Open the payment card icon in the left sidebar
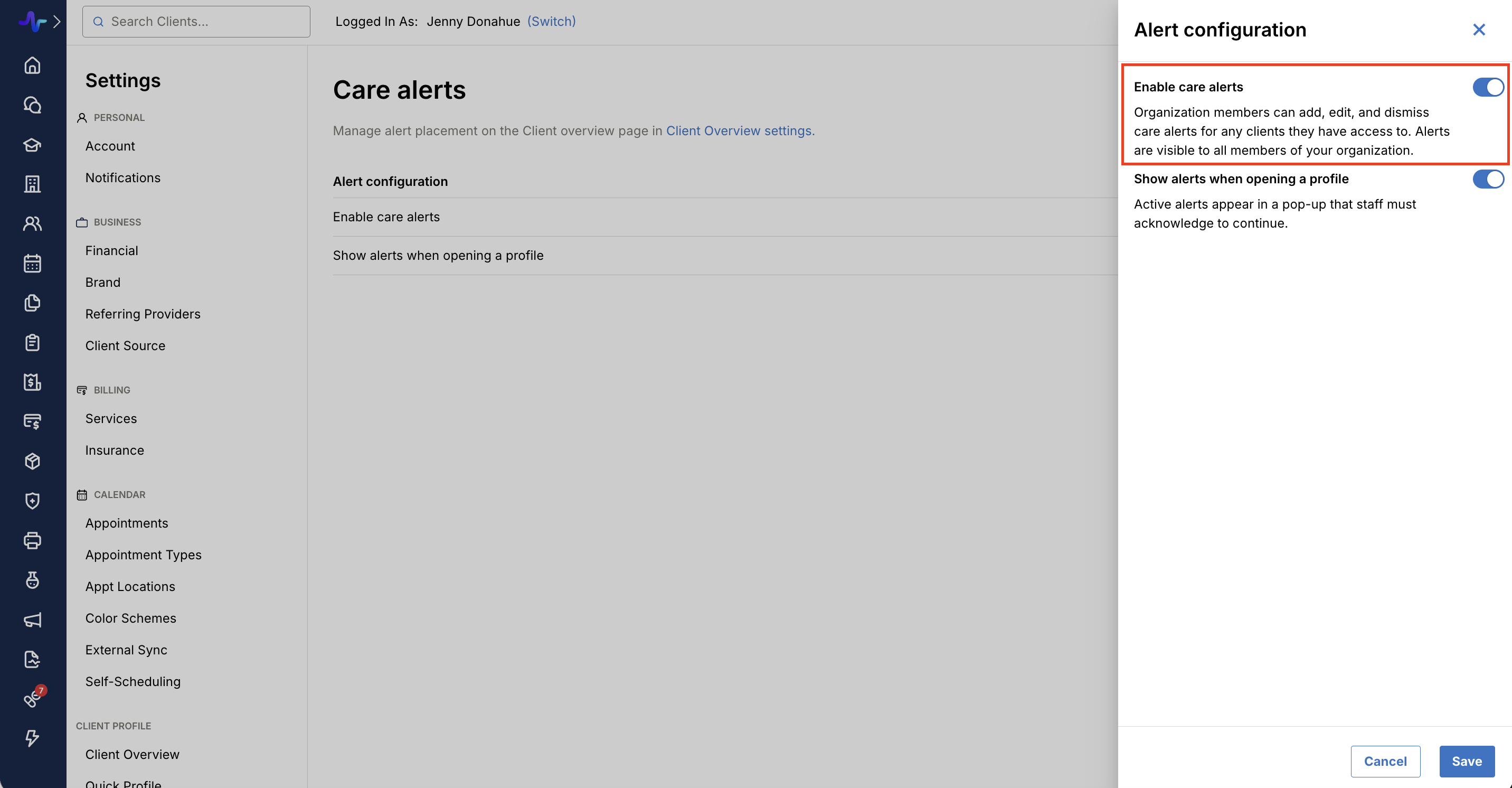The width and height of the screenshot is (1512, 788). tap(32, 421)
